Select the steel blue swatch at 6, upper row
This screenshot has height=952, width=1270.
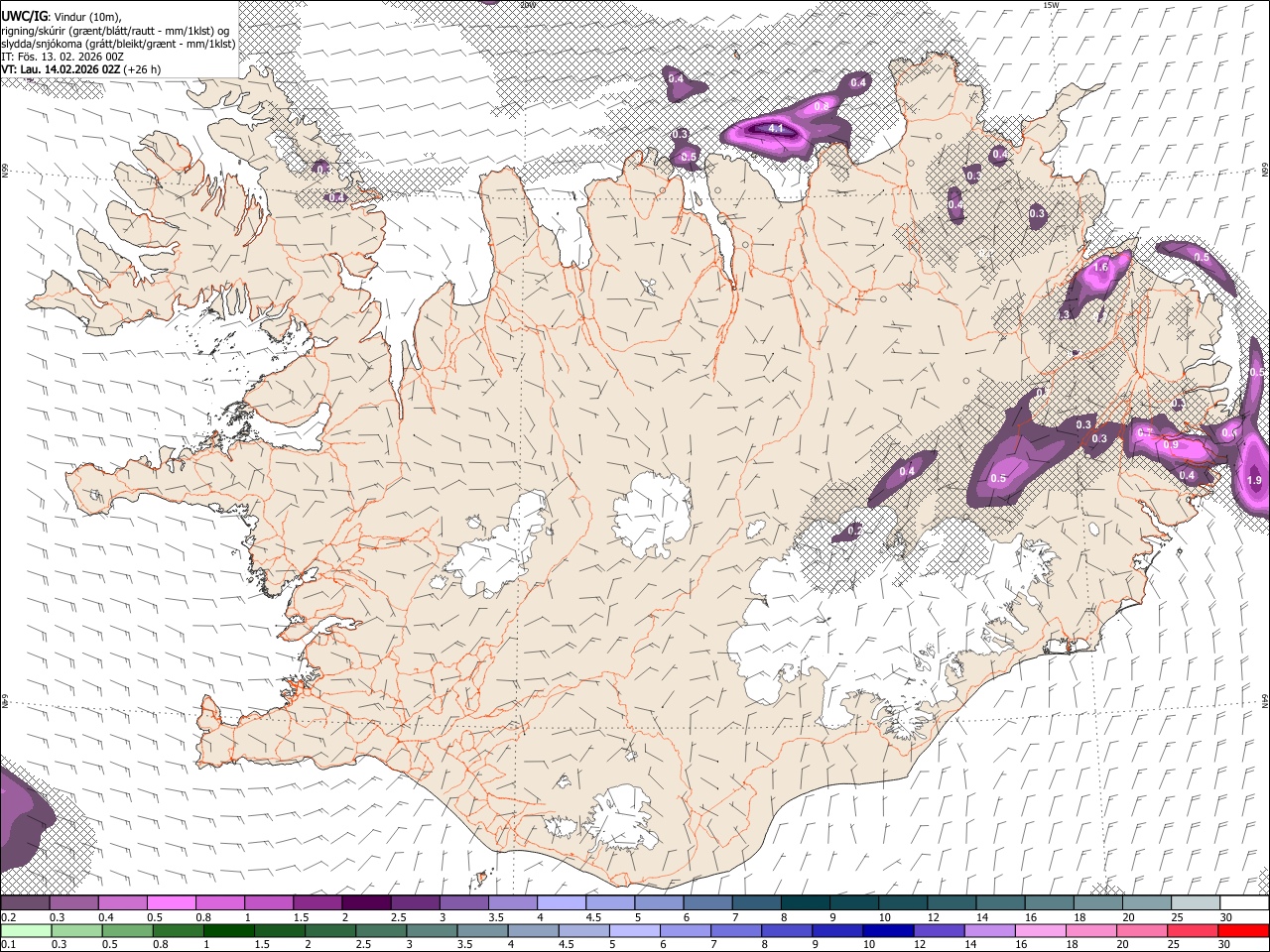click(707, 903)
